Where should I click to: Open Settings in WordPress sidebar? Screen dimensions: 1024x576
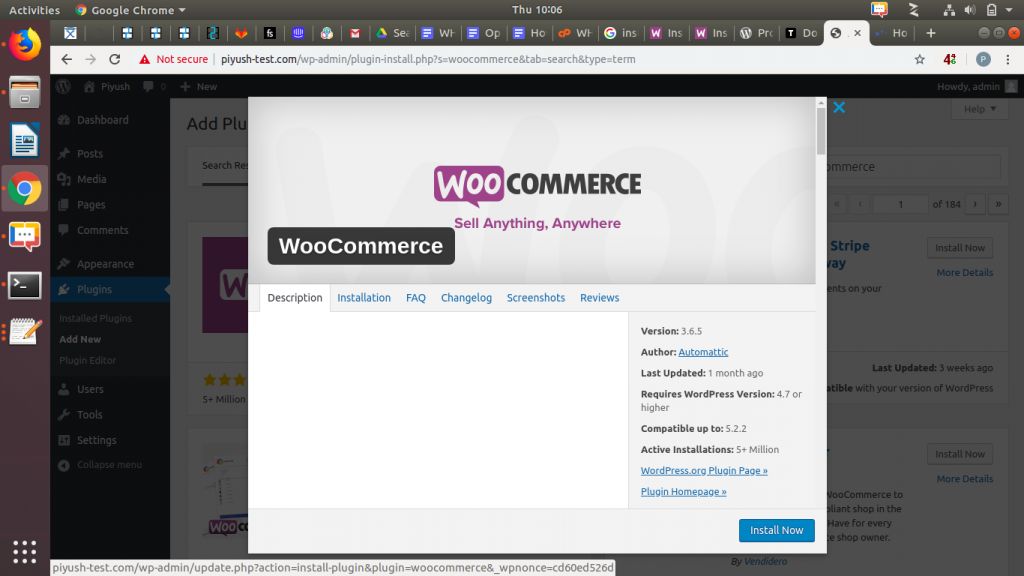point(97,440)
